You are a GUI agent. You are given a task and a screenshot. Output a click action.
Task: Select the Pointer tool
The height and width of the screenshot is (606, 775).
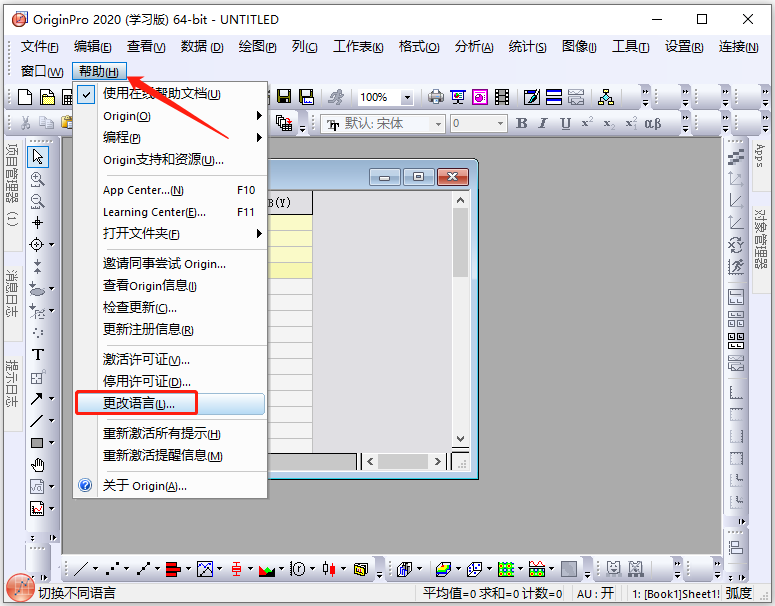[x=38, y=157]
